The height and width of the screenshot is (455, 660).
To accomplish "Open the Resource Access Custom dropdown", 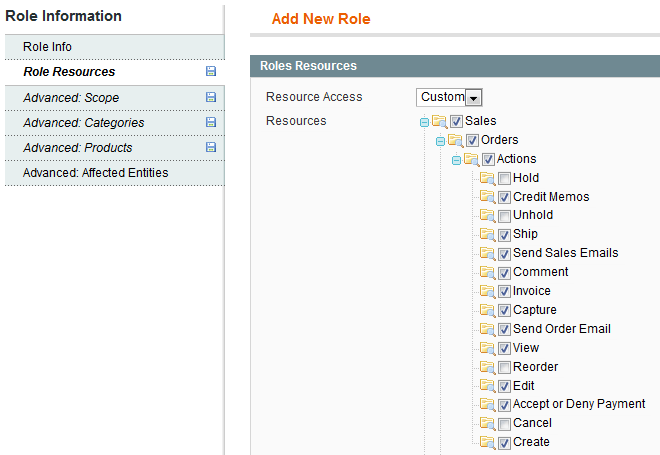I will click(x=449, y=97).
